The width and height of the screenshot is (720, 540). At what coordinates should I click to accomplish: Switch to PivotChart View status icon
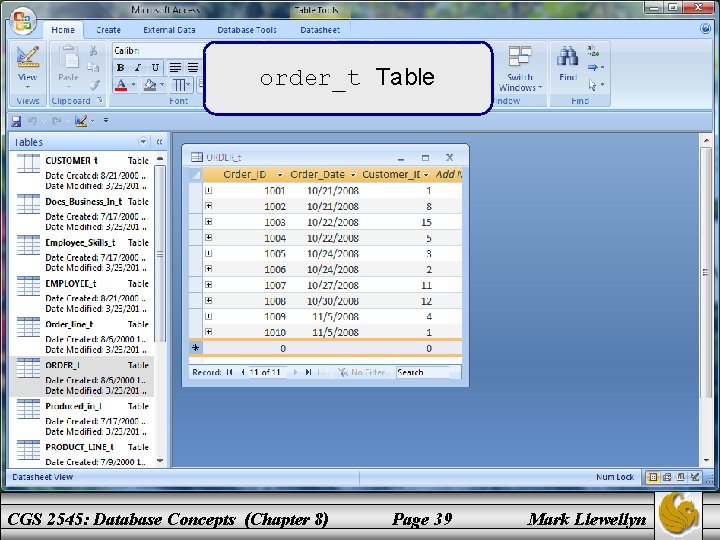(x=681, y=477)
